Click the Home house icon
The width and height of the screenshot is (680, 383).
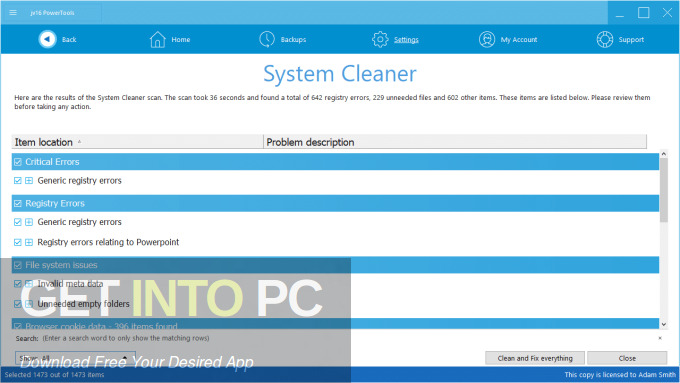tap(157, 39)
